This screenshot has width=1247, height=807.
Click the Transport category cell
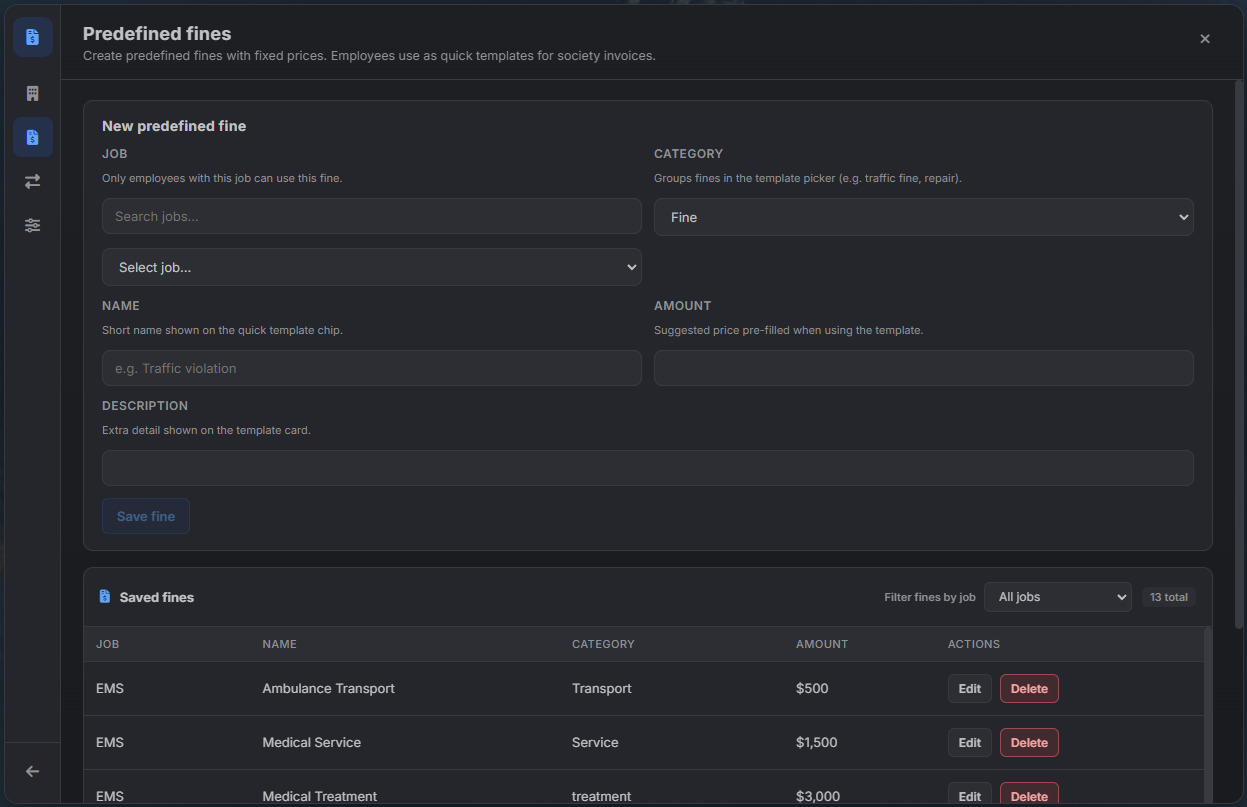602,688
